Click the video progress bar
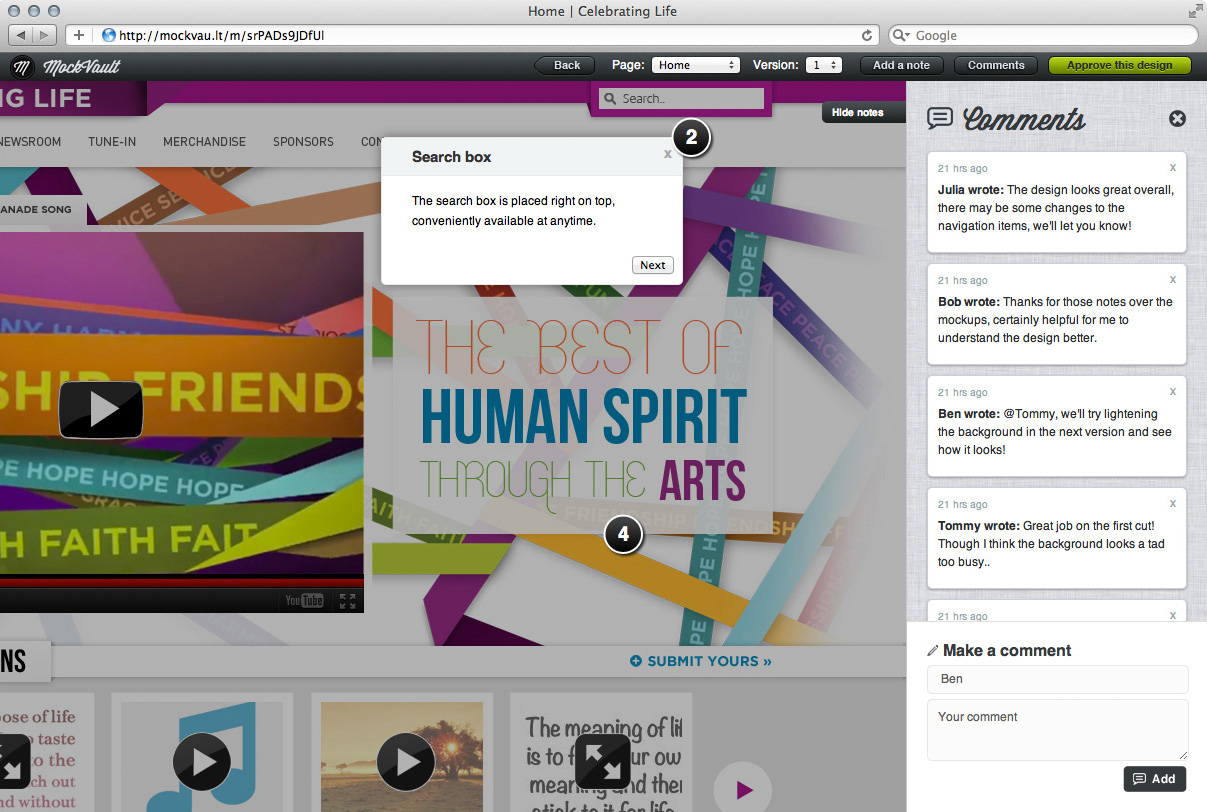The width and height of the screenshot is (1207, 812). tap(181, 581)
